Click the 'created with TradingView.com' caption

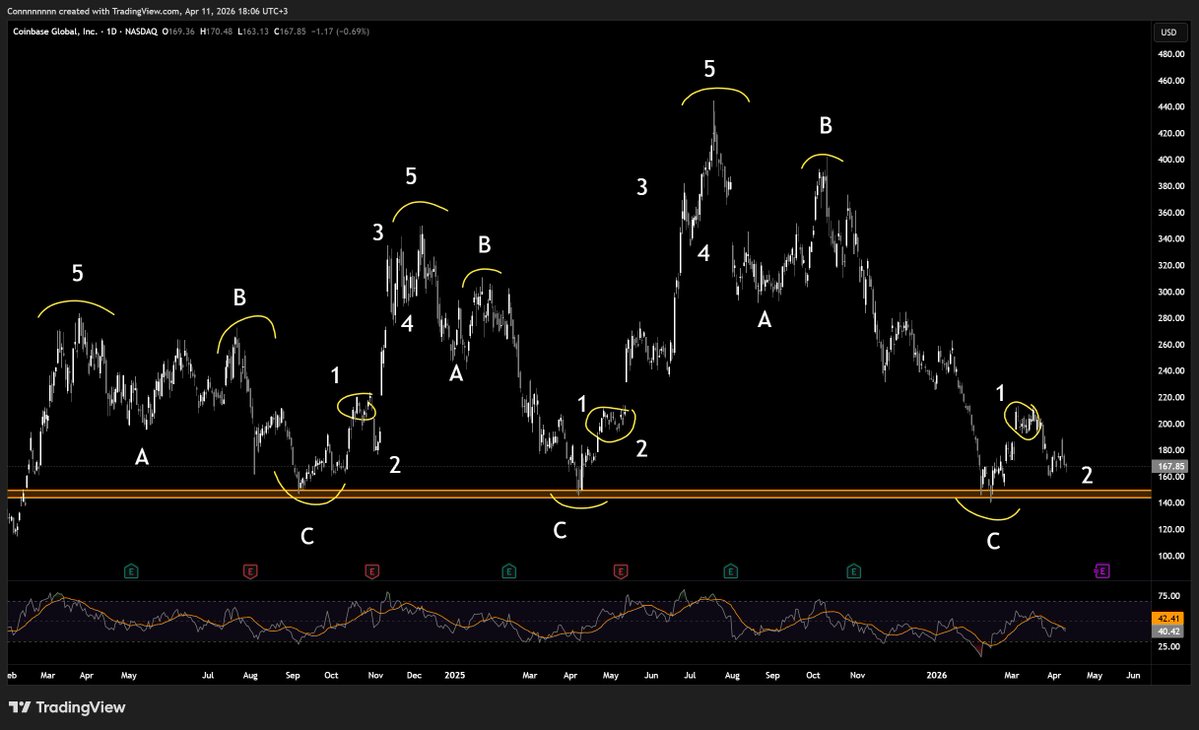[x=119, y=11]
